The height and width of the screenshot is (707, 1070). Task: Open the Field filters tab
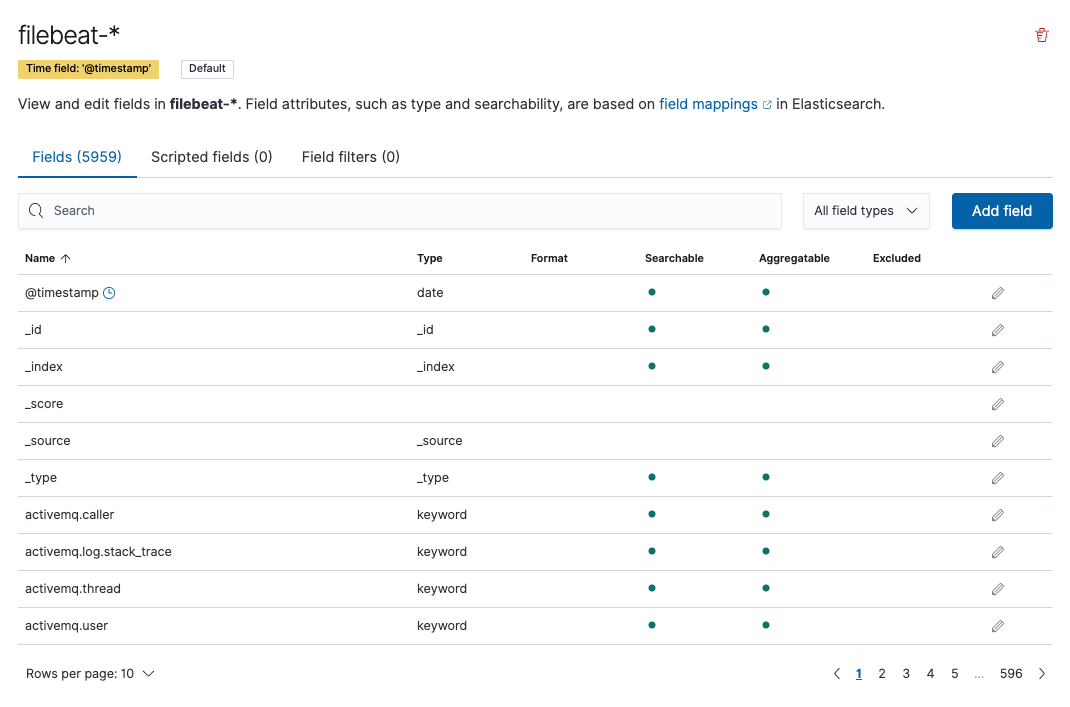tap(350, 157)
